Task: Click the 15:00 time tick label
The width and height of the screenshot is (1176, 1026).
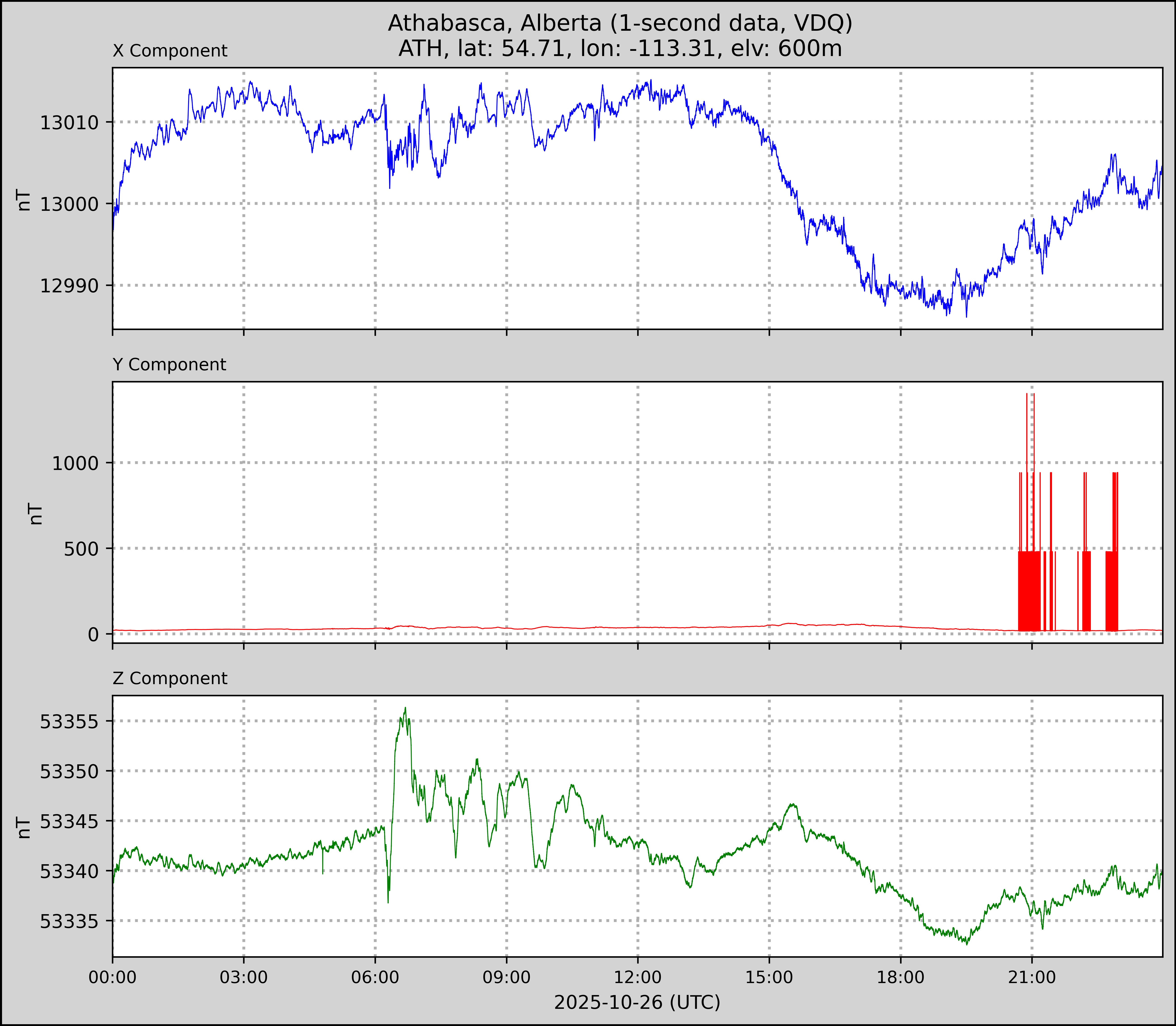Action: point(769,977)
